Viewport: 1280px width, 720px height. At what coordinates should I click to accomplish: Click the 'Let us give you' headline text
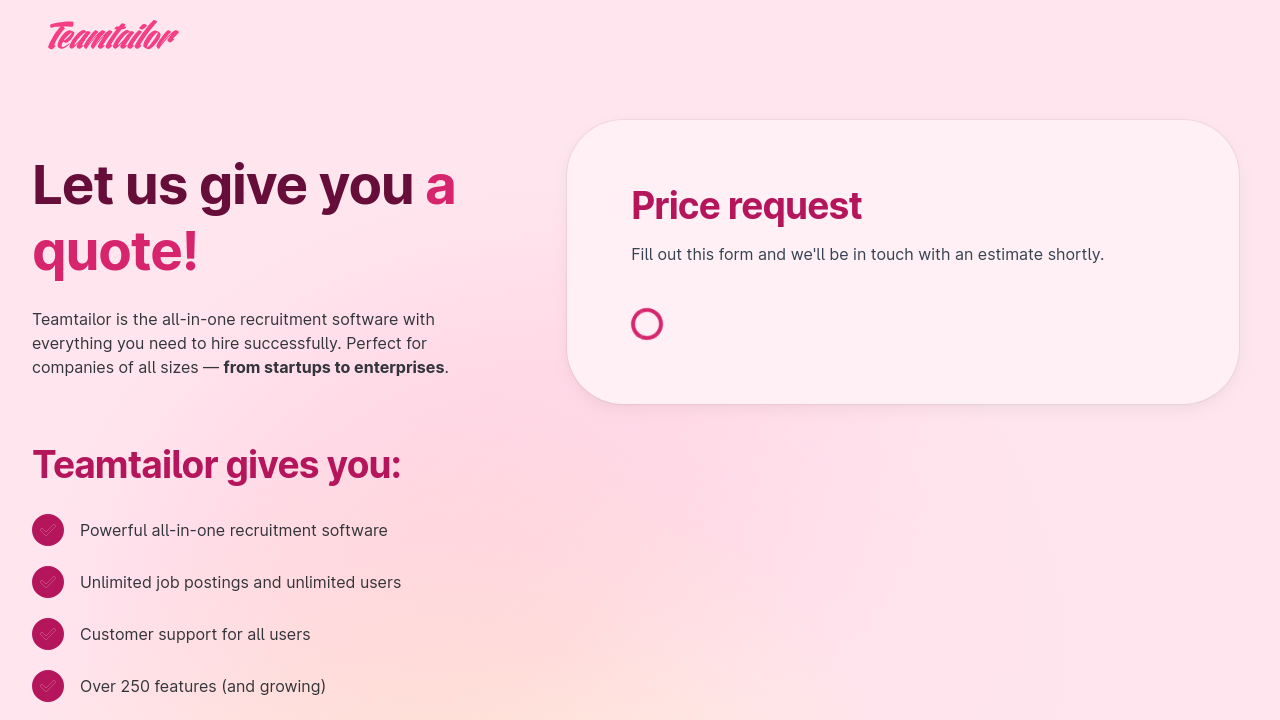[x=222, y=185]
